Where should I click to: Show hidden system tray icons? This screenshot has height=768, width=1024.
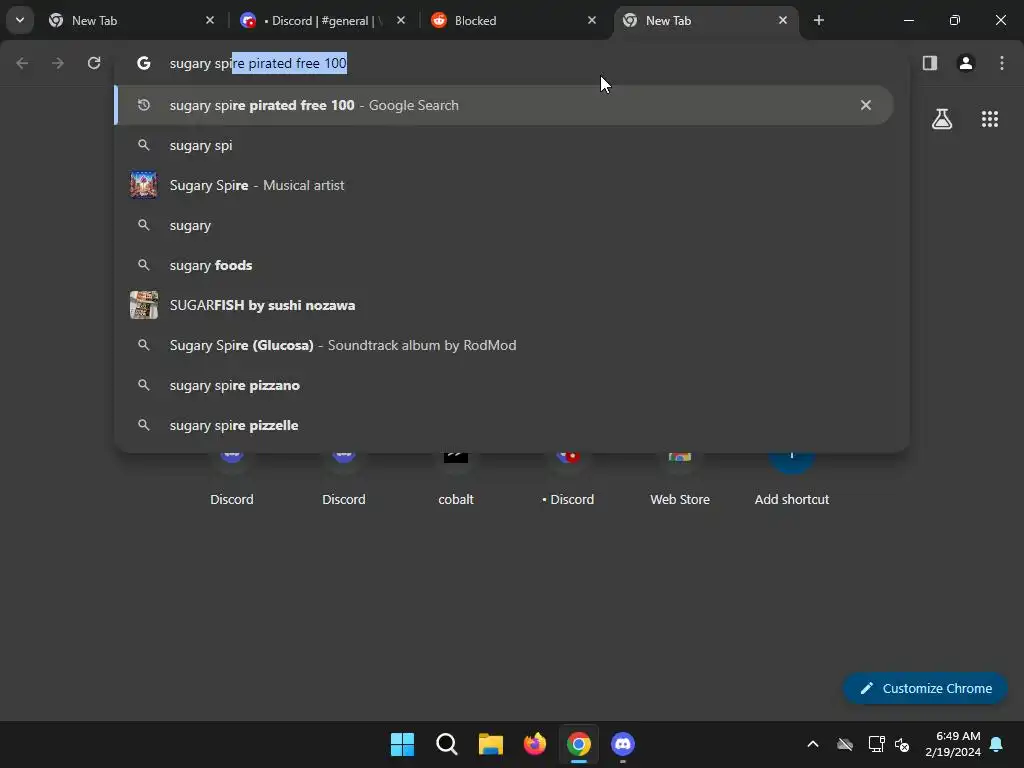point(813,744)
